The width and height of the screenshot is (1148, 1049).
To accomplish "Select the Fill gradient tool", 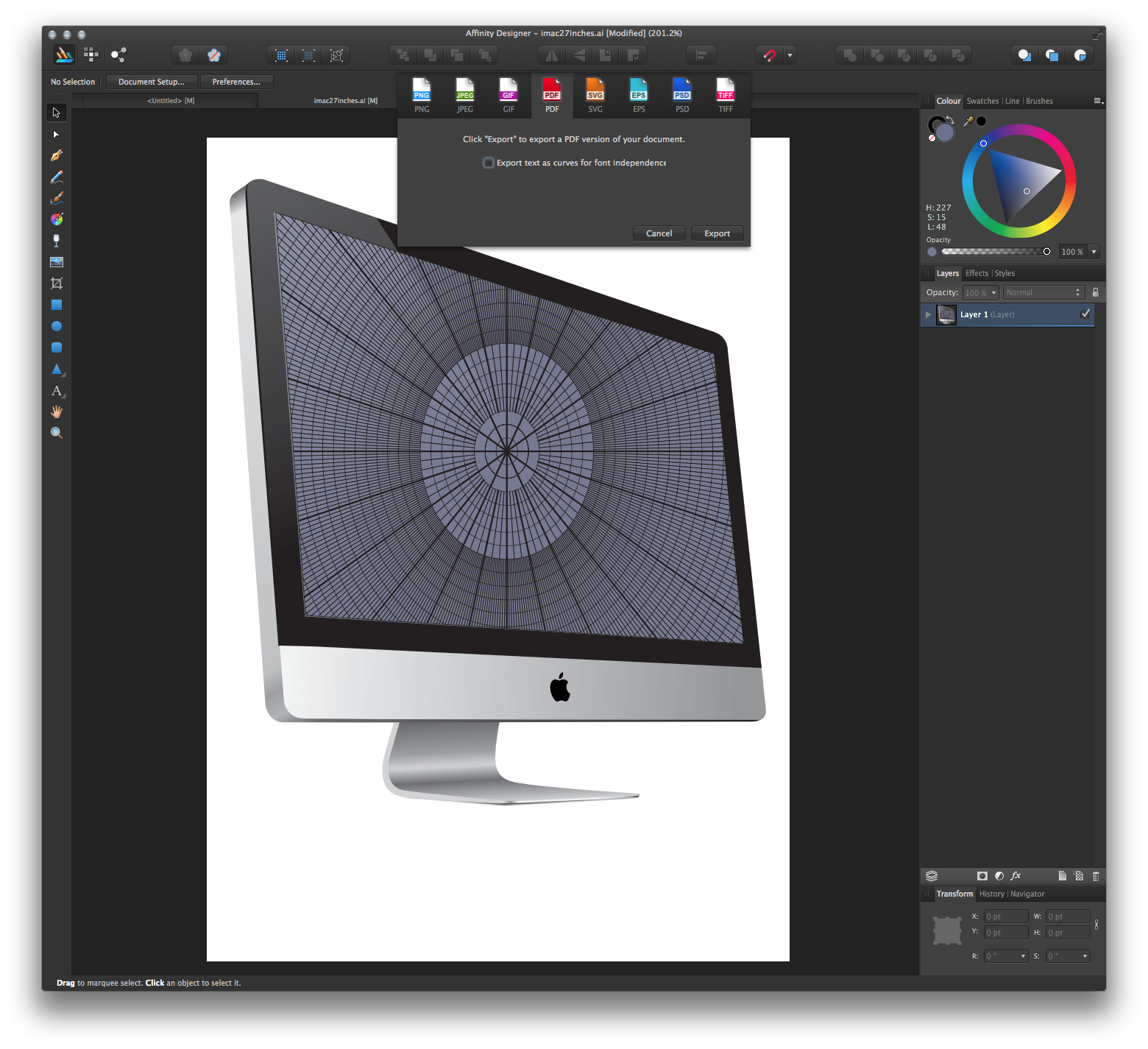I will pos(56,219).
